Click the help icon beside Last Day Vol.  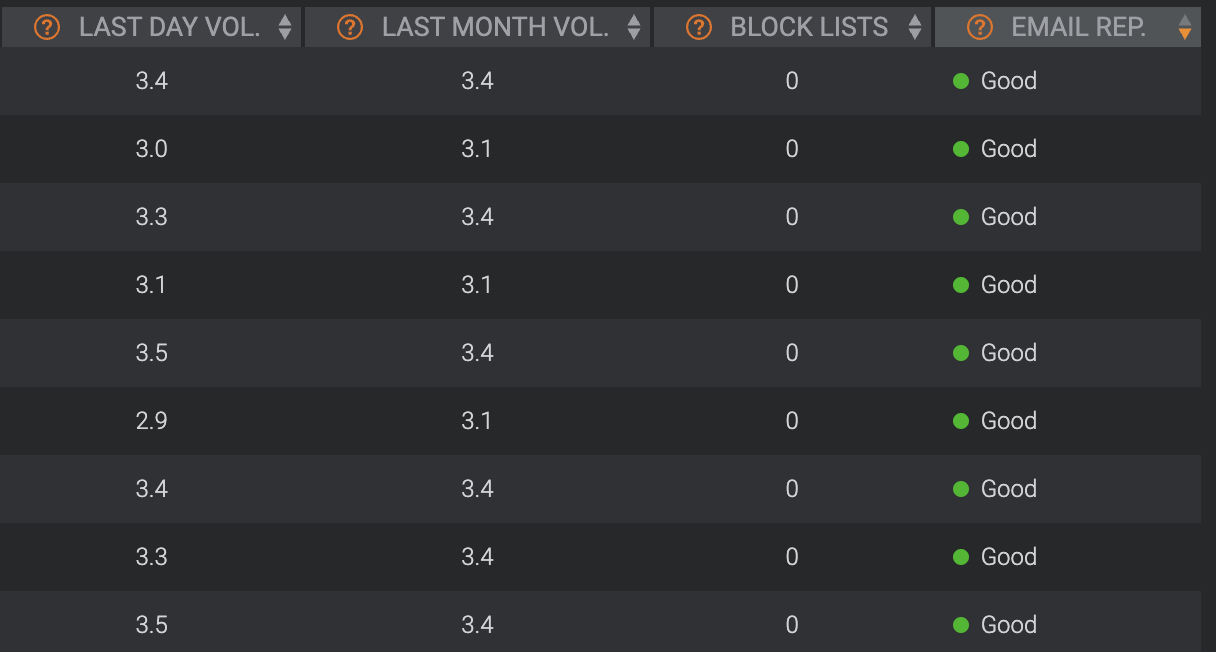47,27
